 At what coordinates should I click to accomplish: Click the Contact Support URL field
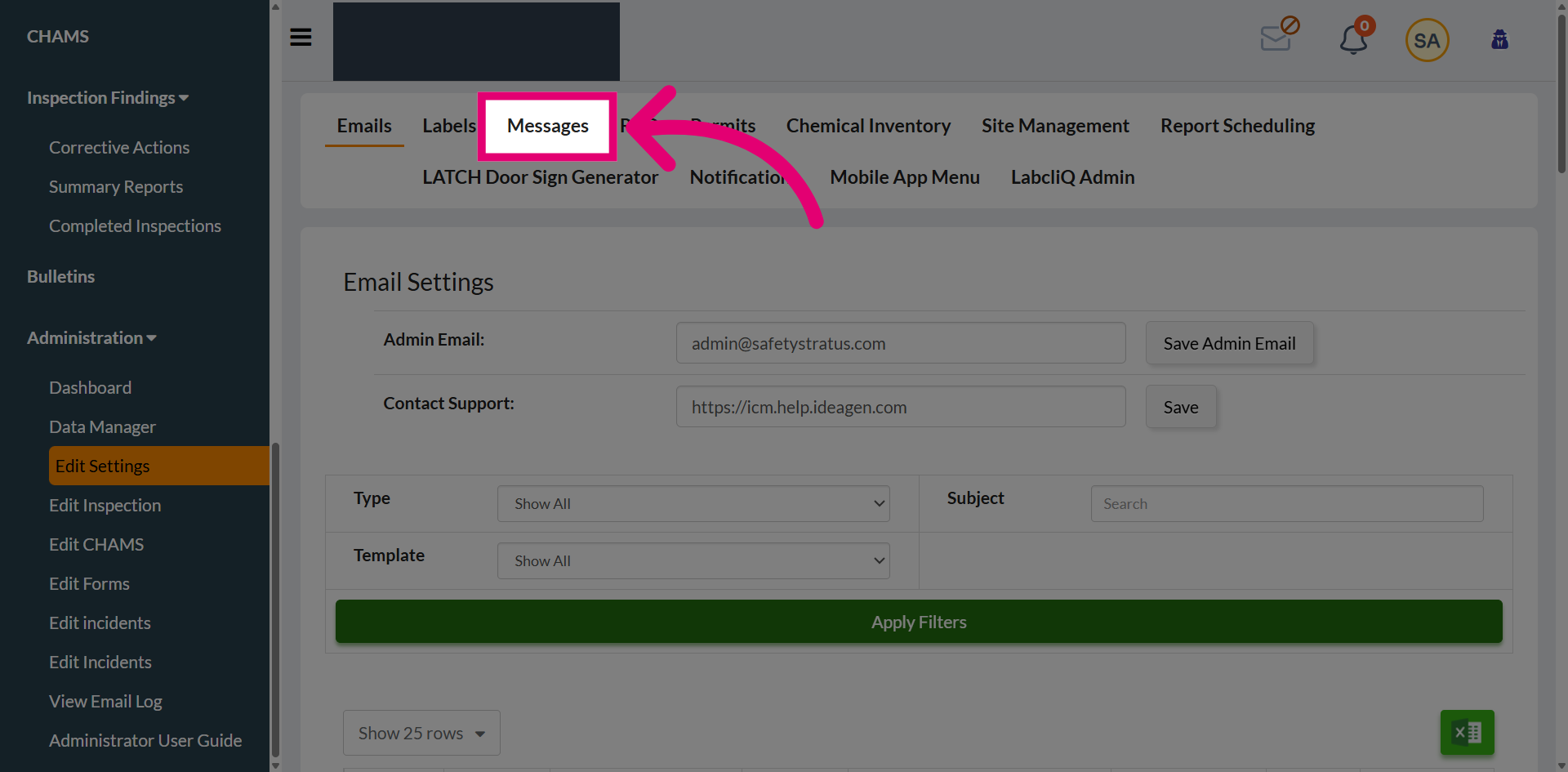click(x=901, y=407)
